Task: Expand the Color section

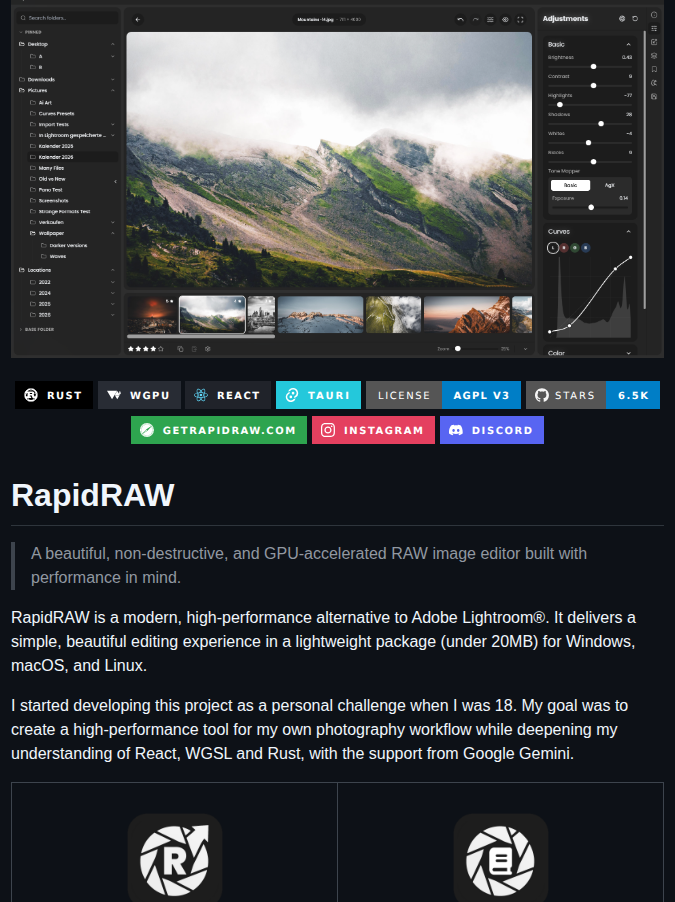Action: [628, 353]
